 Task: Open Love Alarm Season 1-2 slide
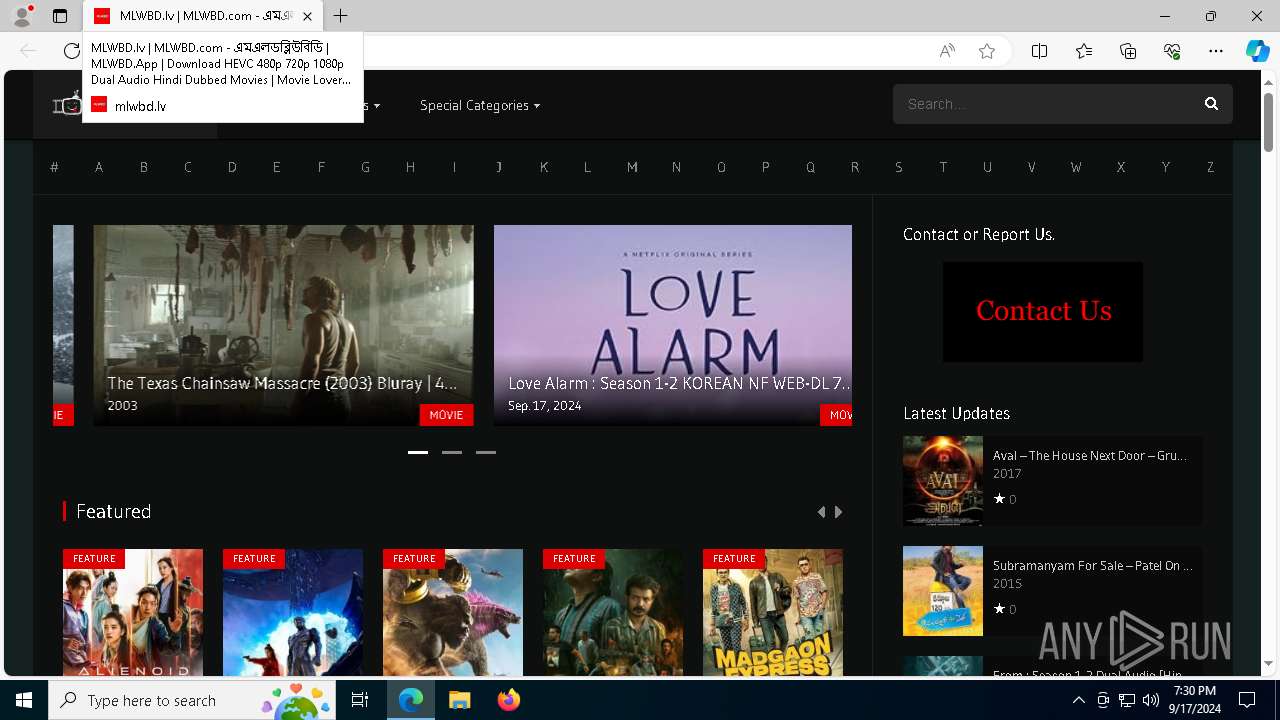pos(673,325)
